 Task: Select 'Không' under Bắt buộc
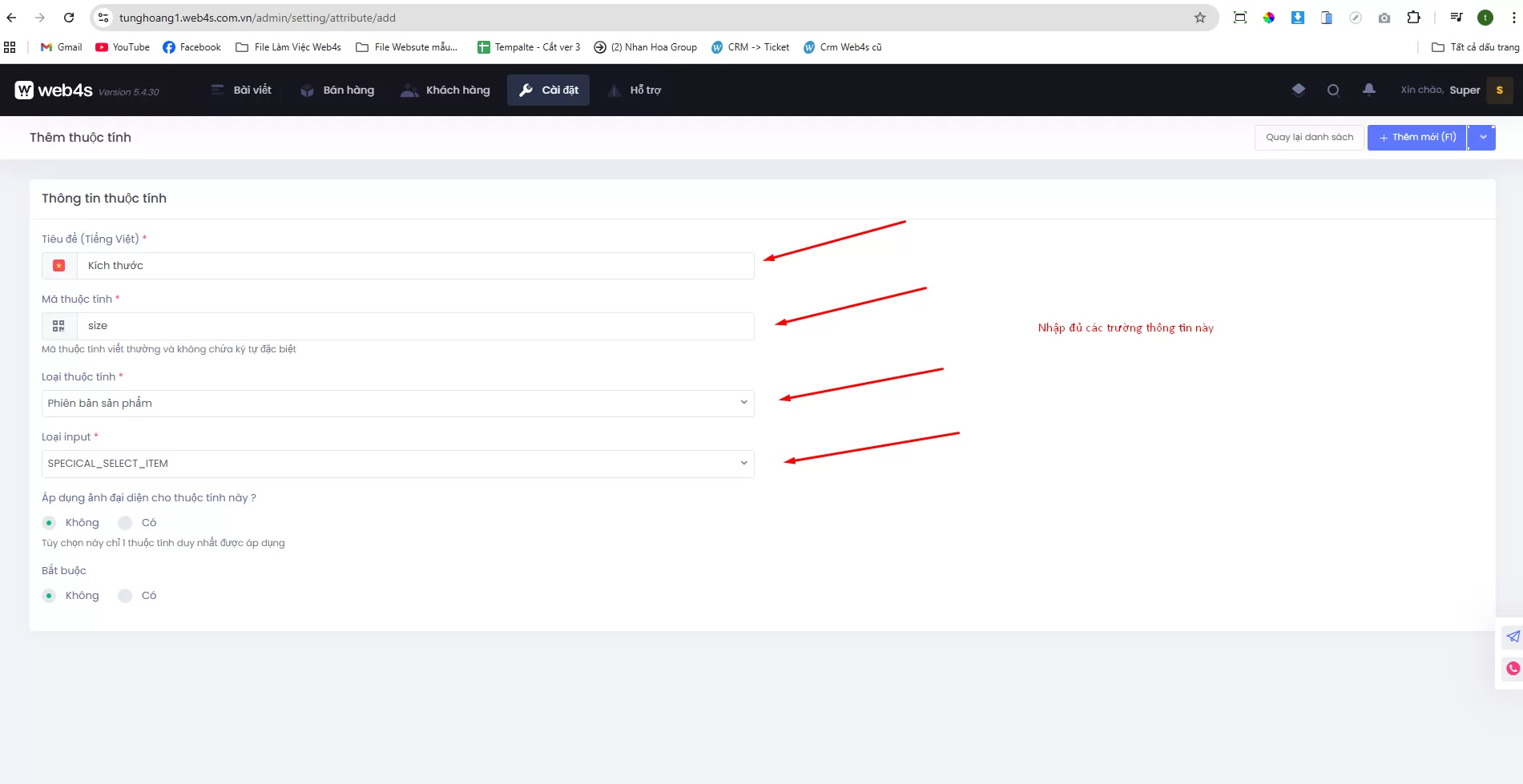[x=50, y=596]
